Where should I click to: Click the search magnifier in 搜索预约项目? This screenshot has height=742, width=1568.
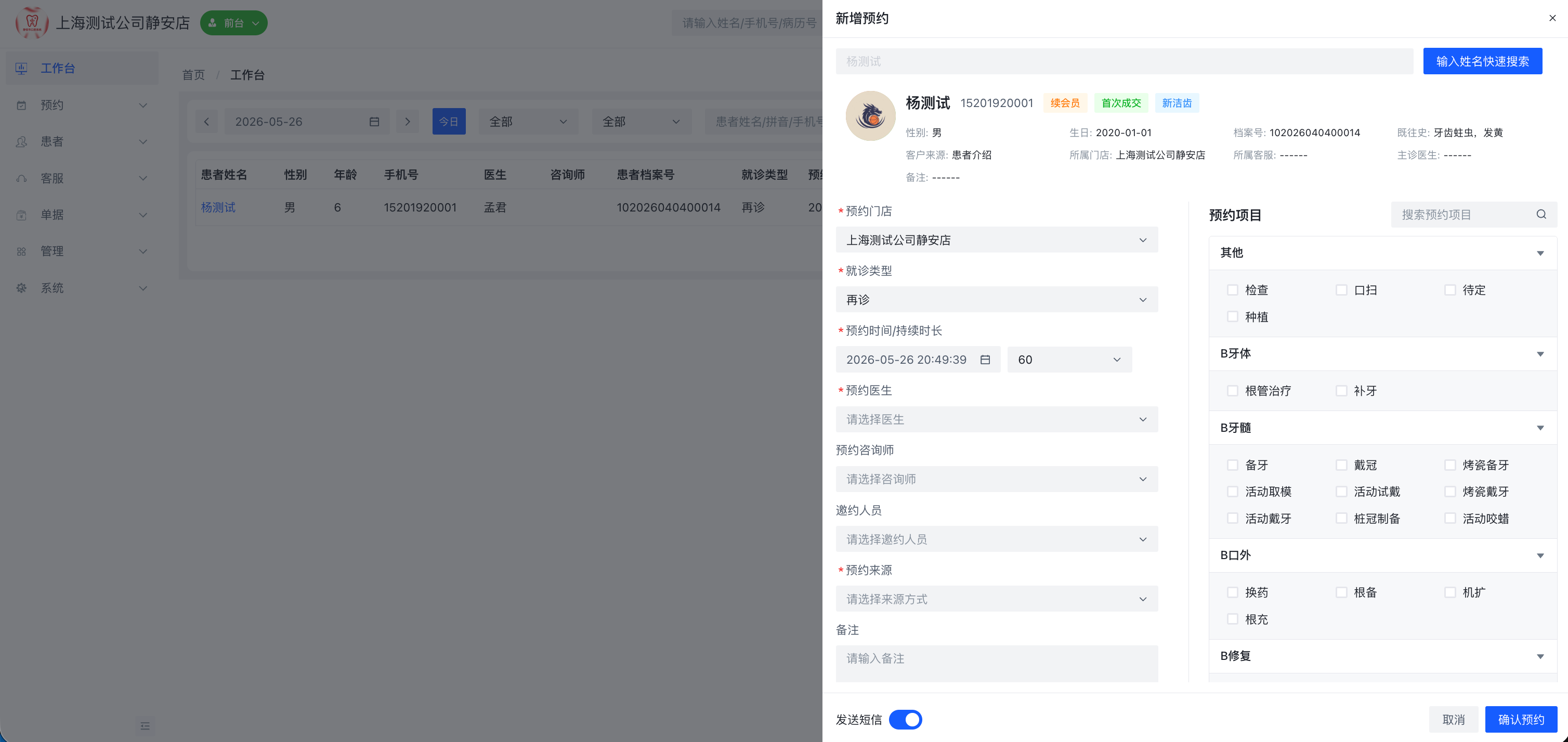pyautogui.click(x=1540, y=214)
